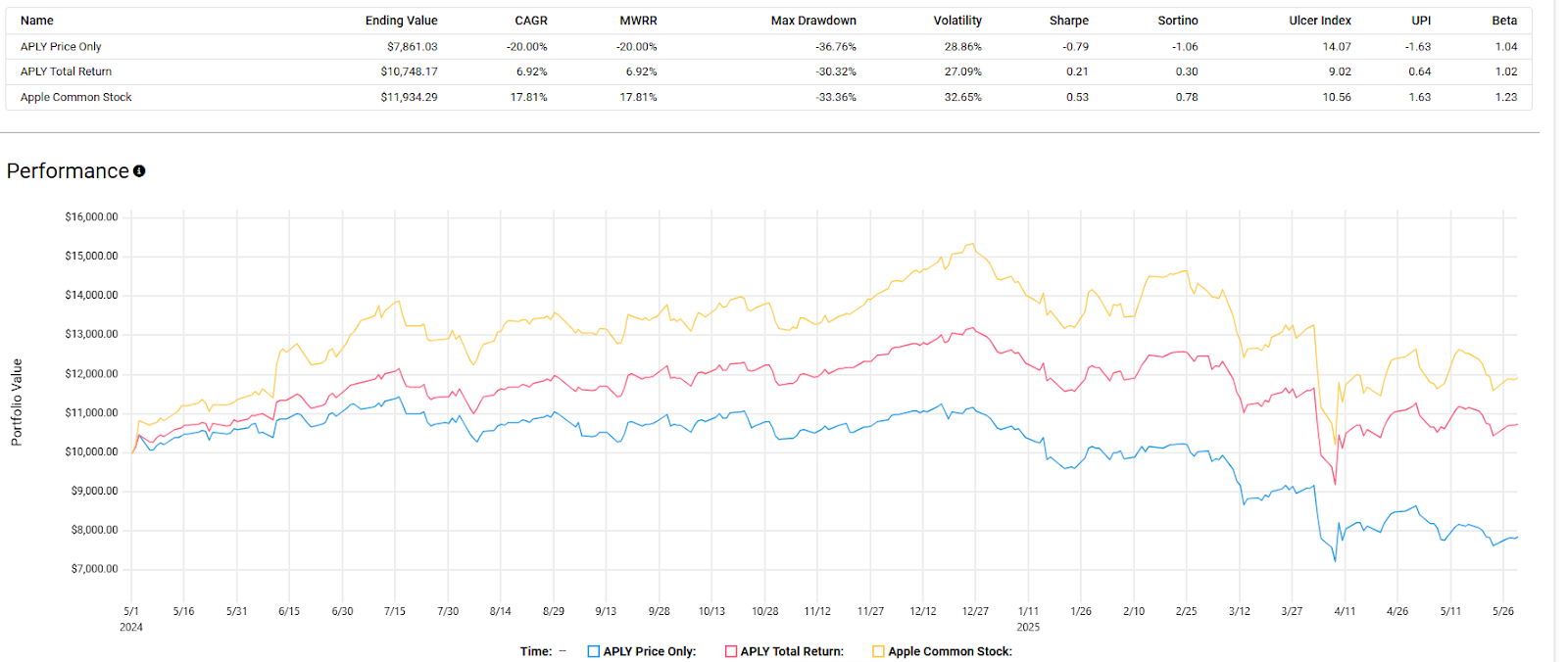Click ending value $7,861.03
This screenshot has width=1568, height=662.
(x=413, y=47)
